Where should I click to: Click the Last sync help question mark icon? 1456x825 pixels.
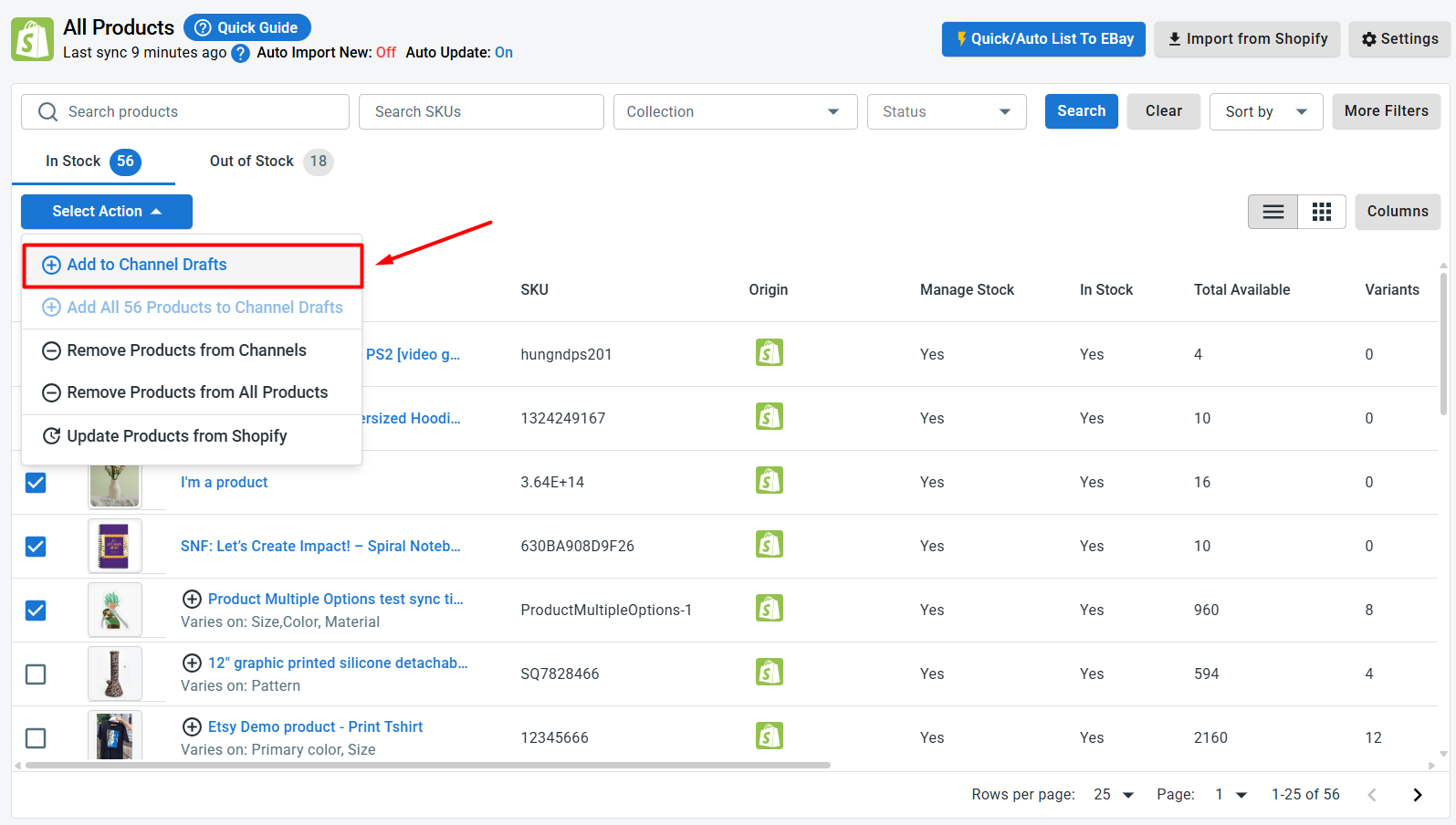(x=240, y=53)
